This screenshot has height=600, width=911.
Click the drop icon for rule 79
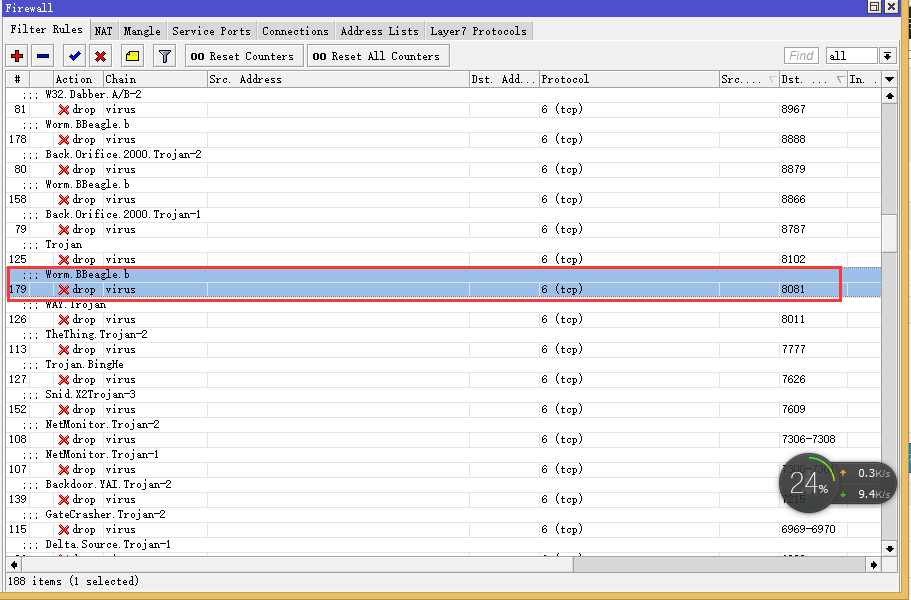(x=64, y=230)
